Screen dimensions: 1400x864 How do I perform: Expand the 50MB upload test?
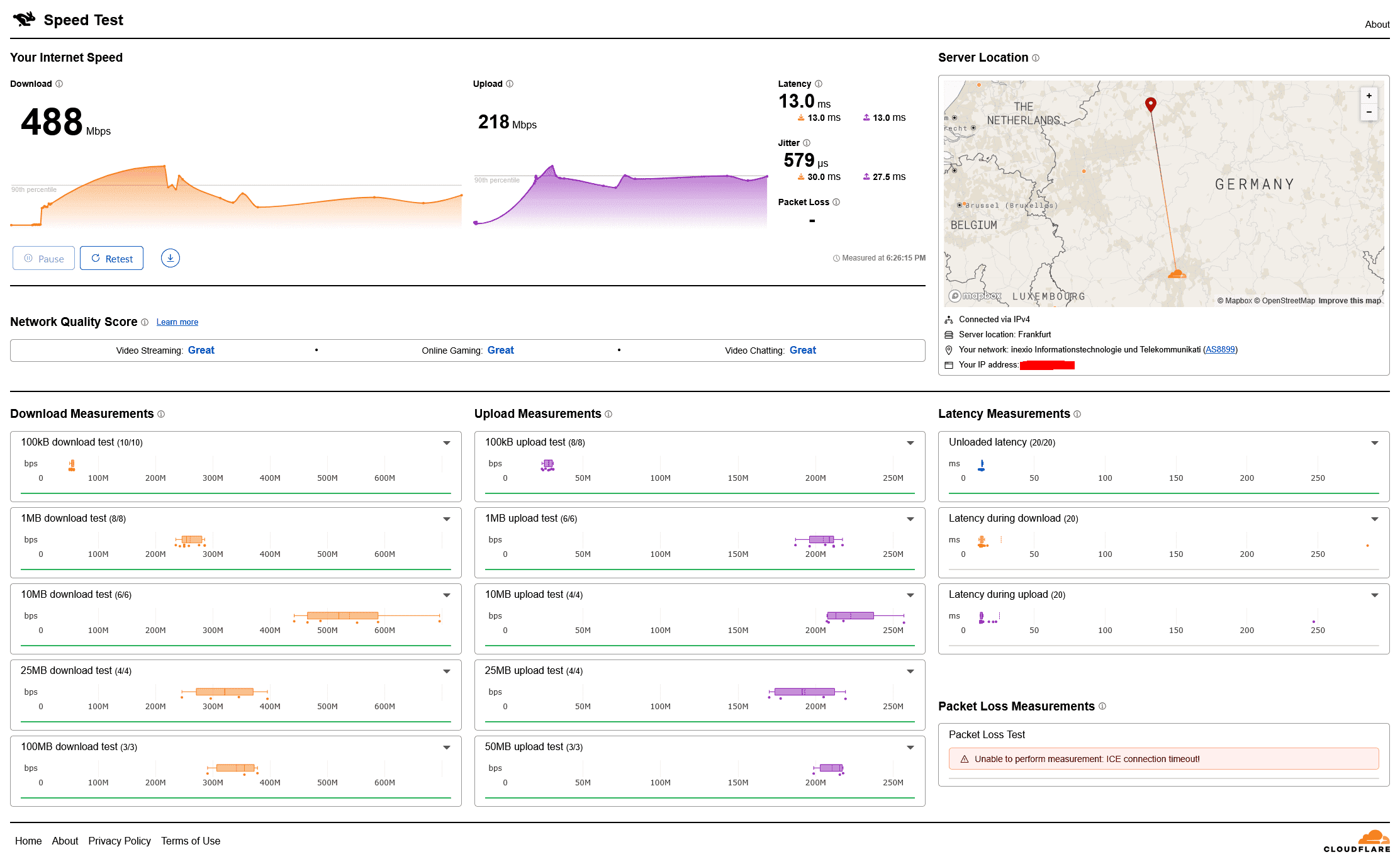tap(910, 748)
